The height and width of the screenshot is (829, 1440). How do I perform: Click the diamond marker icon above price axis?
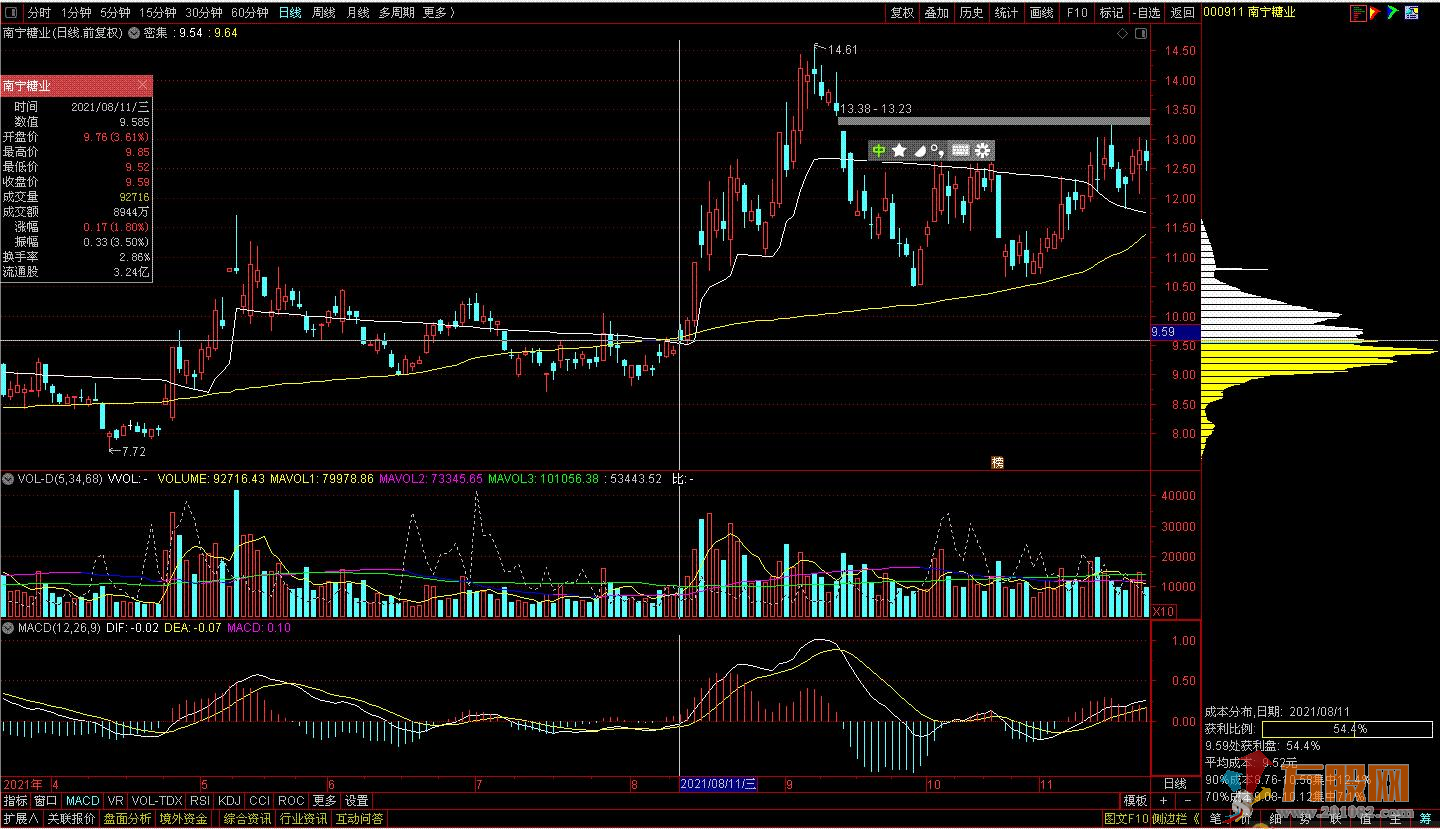[1123, 33]
